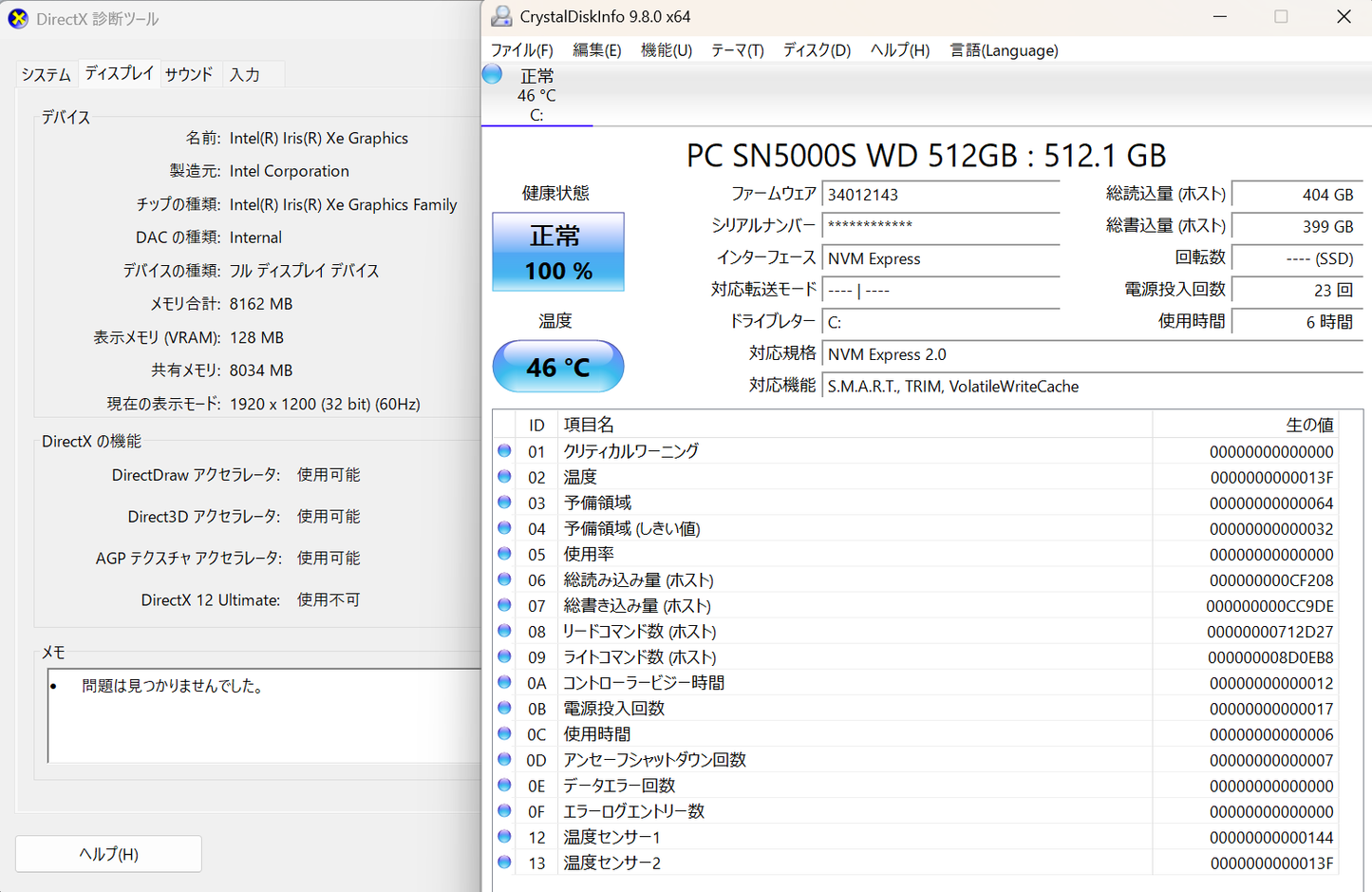Screen dimensions: 1372x892
Task: Click the blue health status circle for drive C:
Action: (x=492, y=74)
